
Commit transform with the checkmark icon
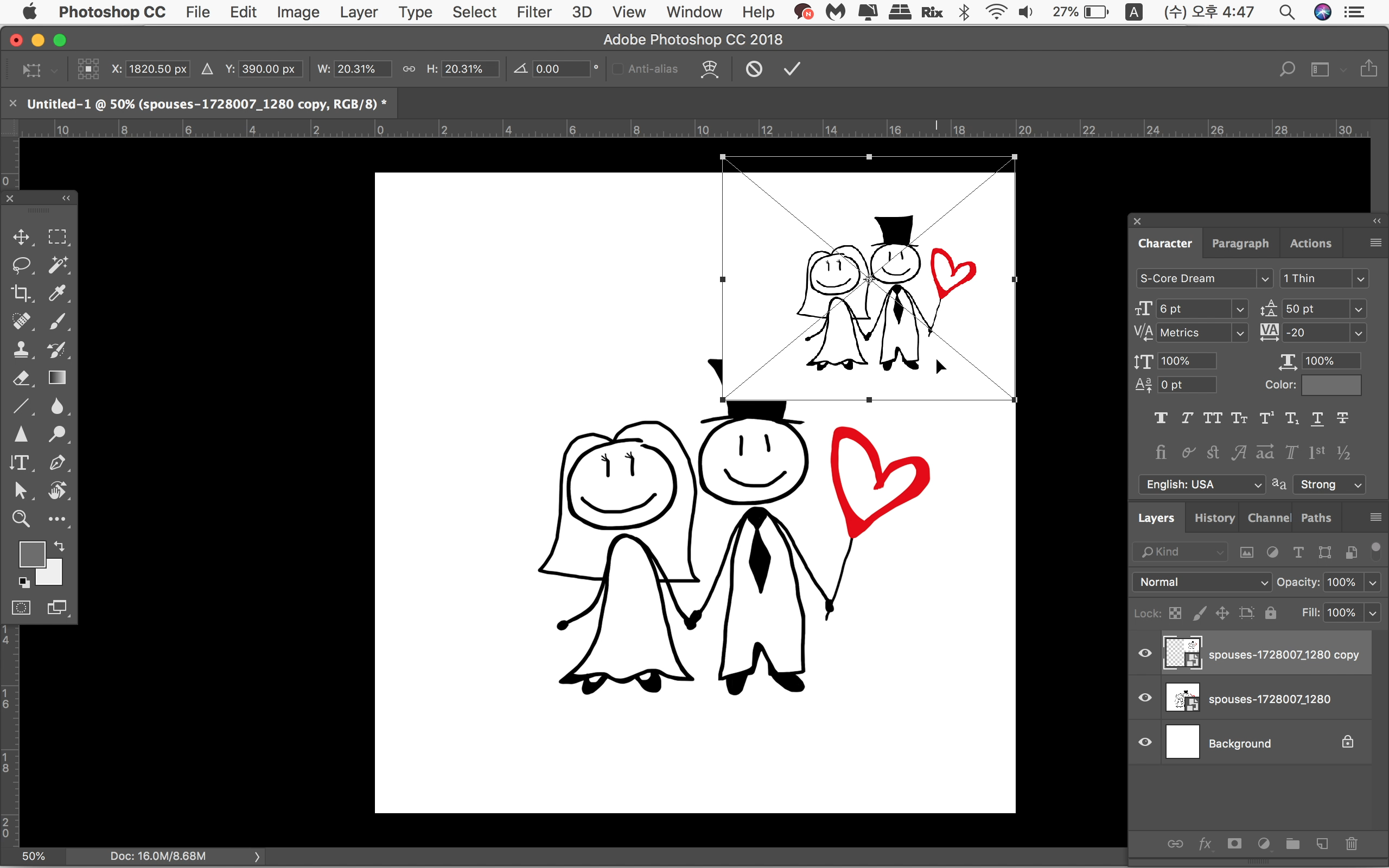click(792, 69)
